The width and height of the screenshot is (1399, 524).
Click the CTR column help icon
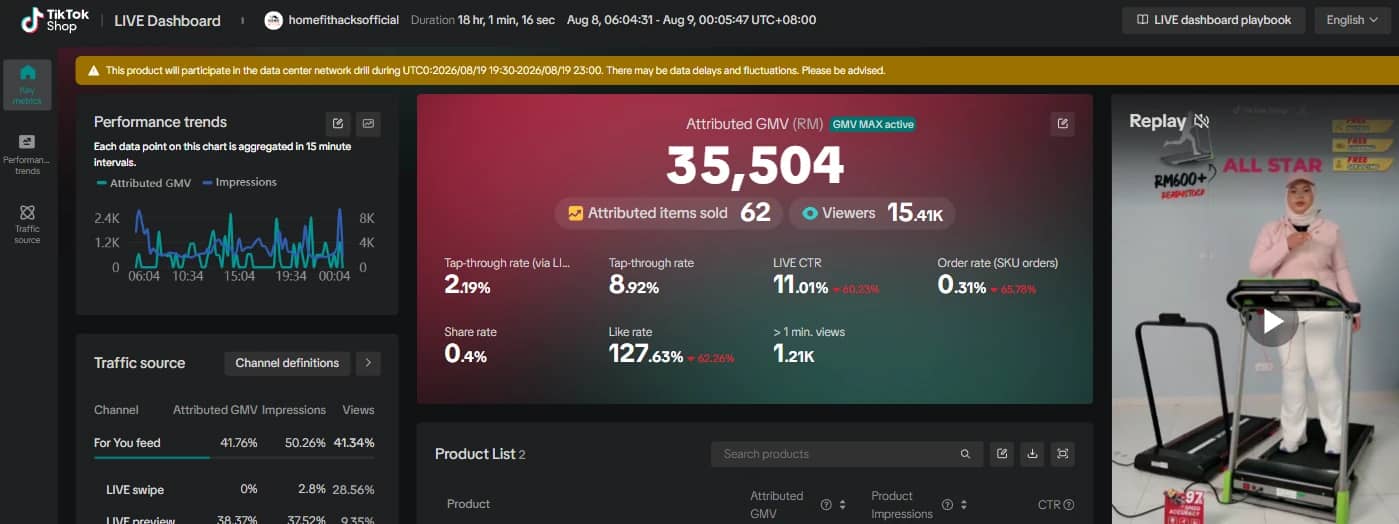tap(1069, 505)
